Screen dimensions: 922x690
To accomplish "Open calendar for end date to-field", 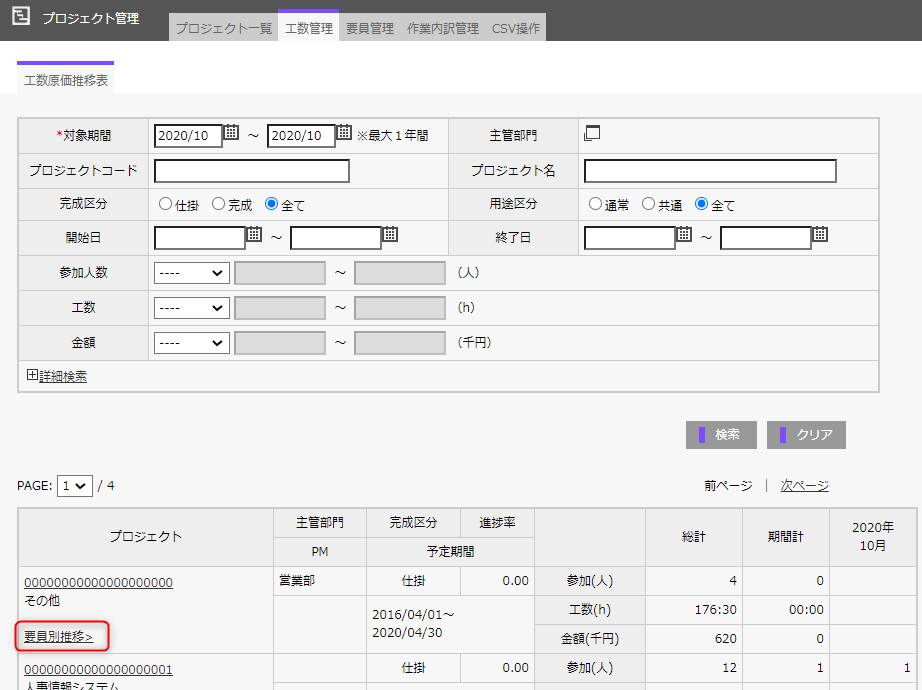I will click(x=820, y=235).
